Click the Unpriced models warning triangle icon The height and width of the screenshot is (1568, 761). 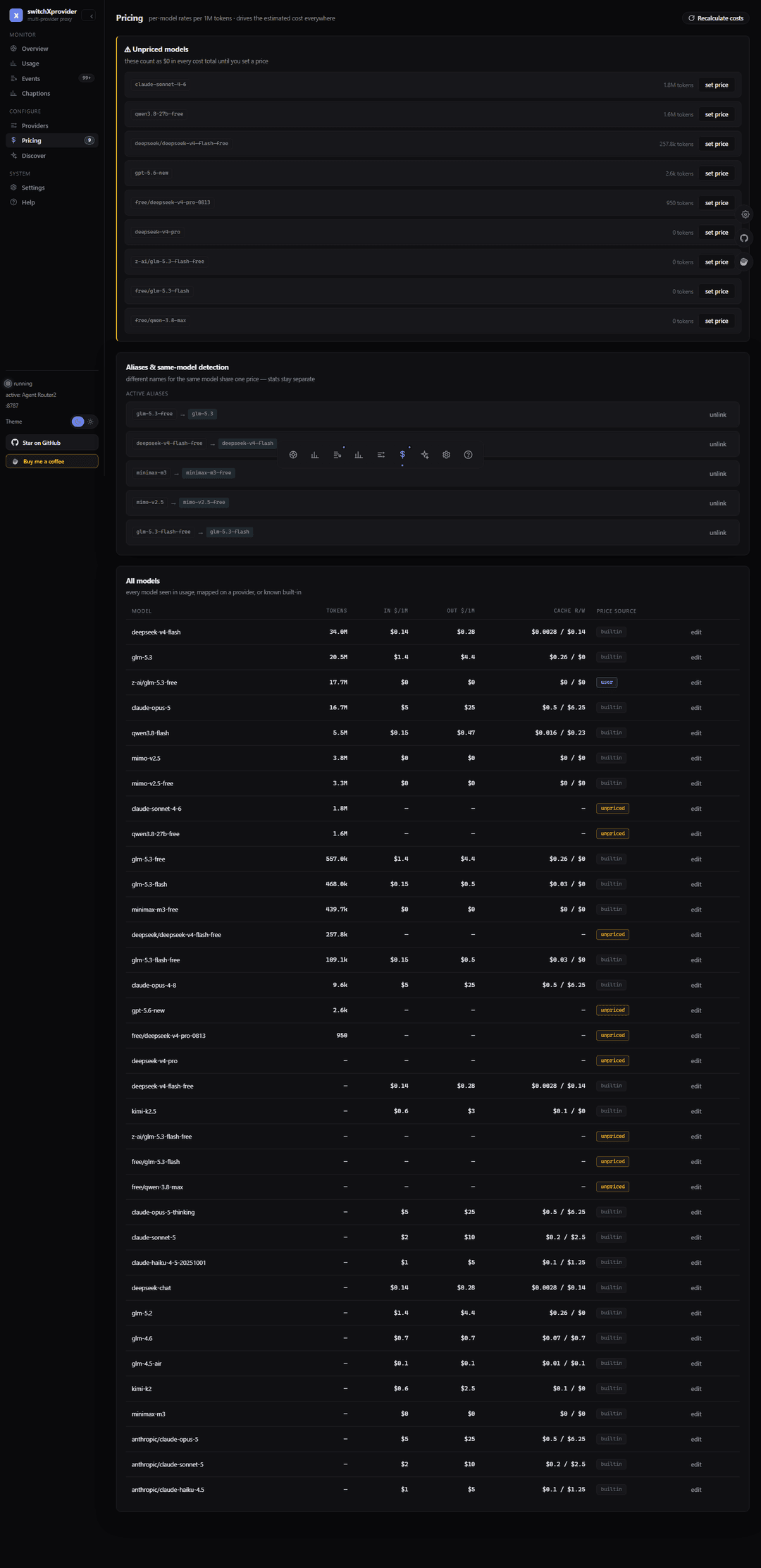[x=128, y=49]
